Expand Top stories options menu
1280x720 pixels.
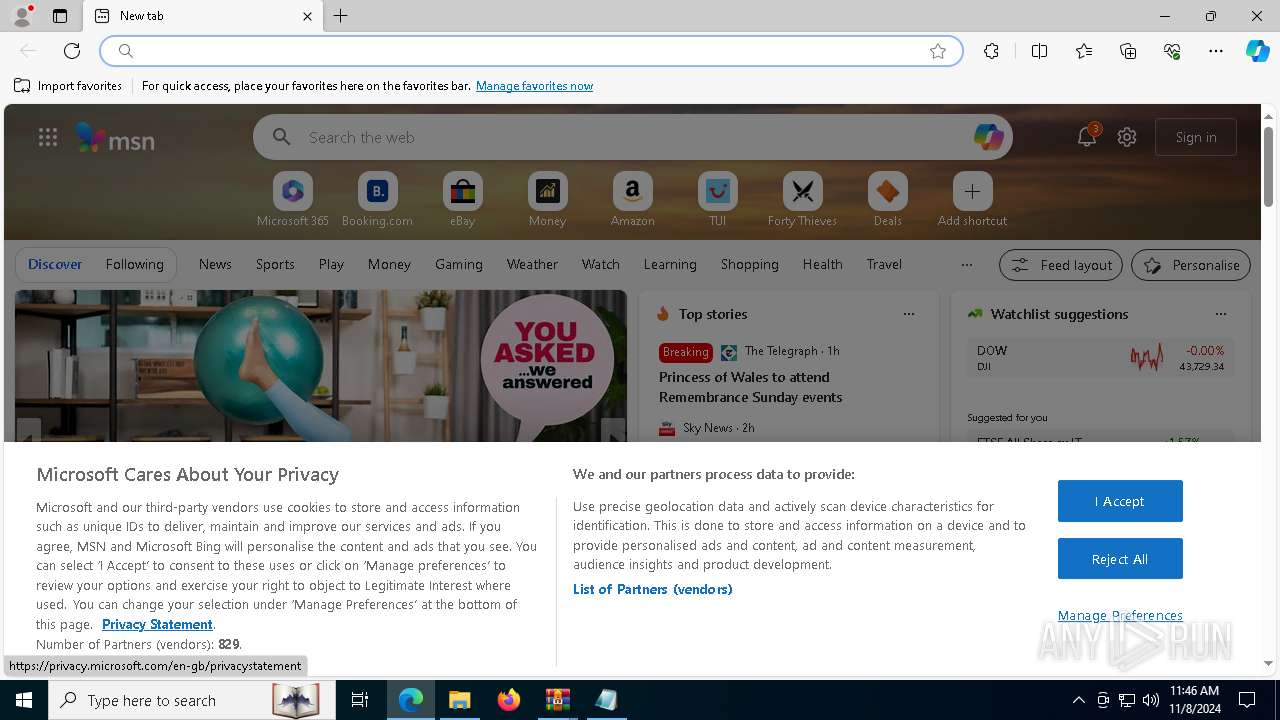(909, 314)
